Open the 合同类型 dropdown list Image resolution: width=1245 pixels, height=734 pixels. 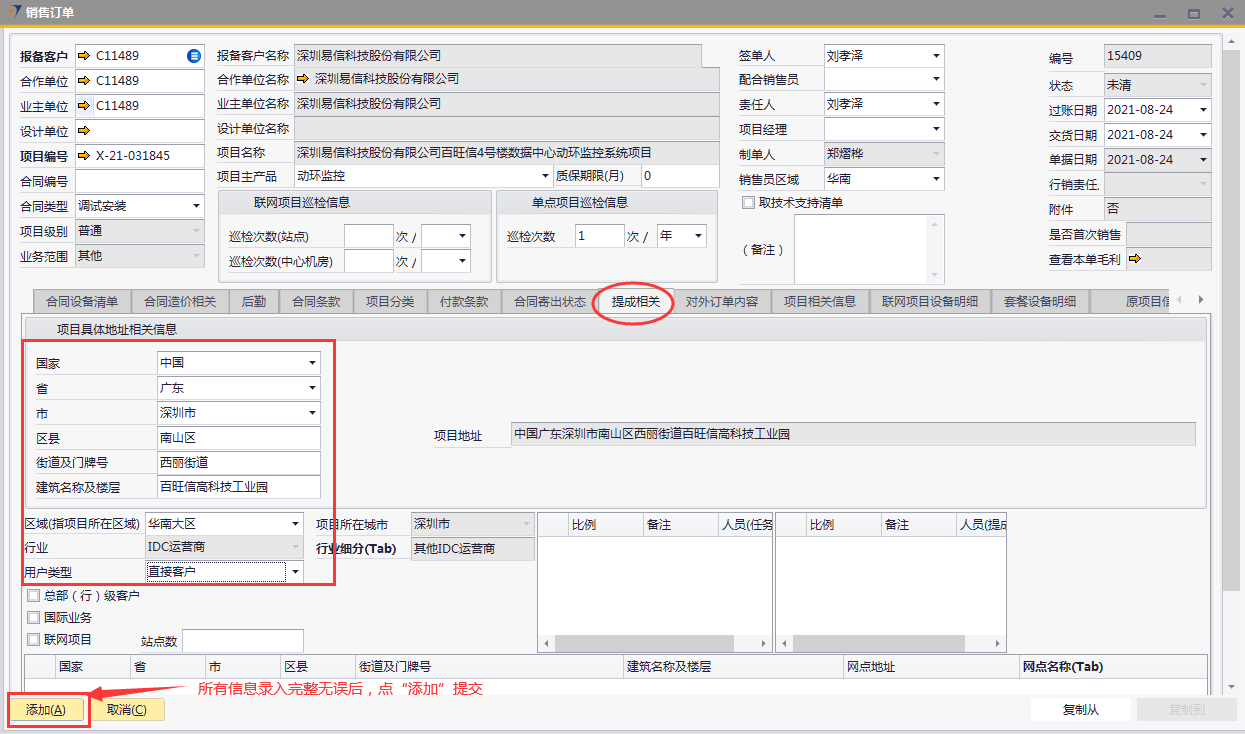click(196, 206)
